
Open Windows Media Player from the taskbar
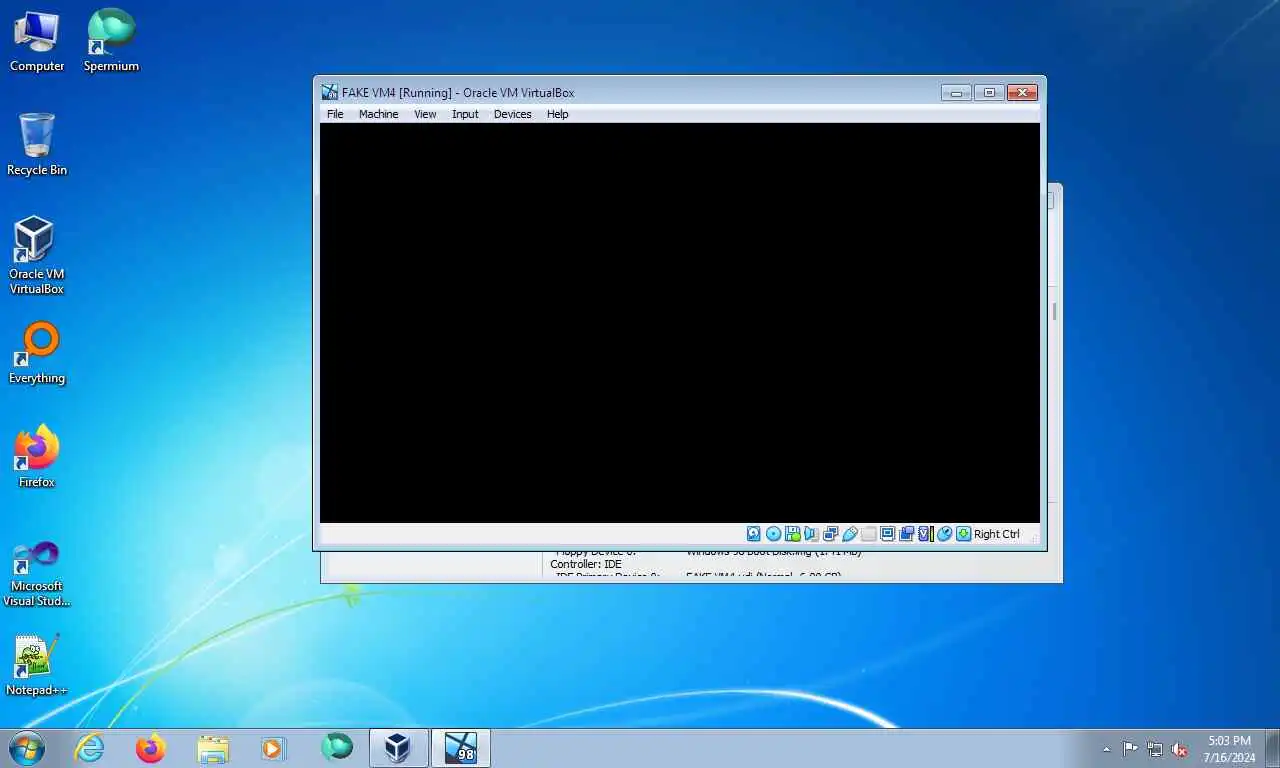pyautogui.click(x=273, y=748)
